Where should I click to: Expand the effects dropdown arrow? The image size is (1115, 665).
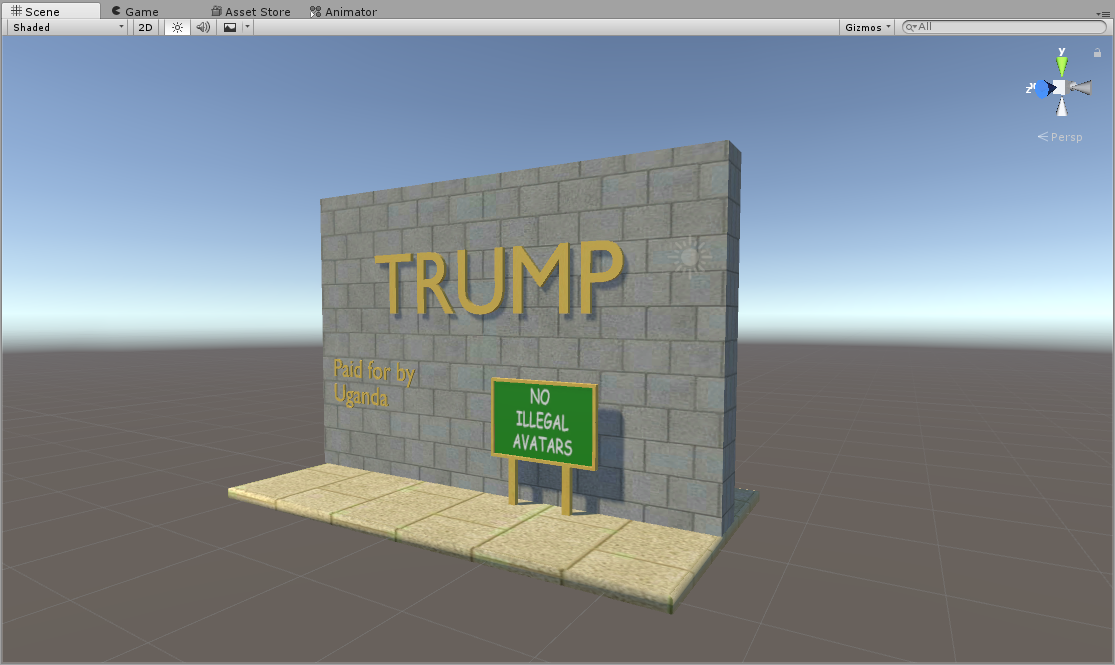coord(247,27)
